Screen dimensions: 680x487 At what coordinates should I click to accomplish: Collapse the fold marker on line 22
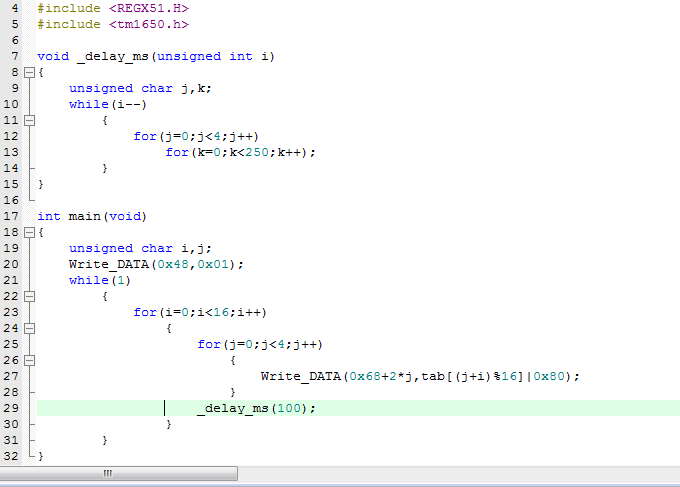point(29,296)
